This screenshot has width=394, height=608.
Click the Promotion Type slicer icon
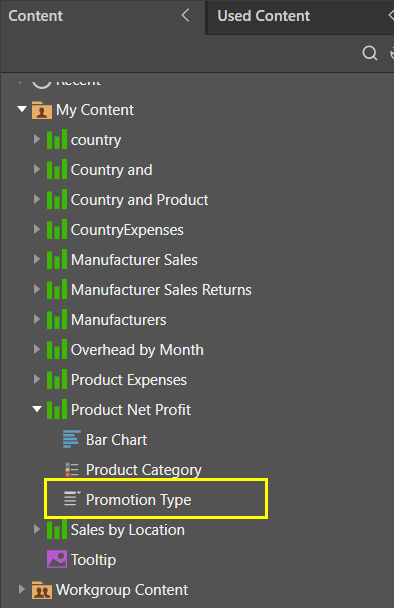(72, 499)
